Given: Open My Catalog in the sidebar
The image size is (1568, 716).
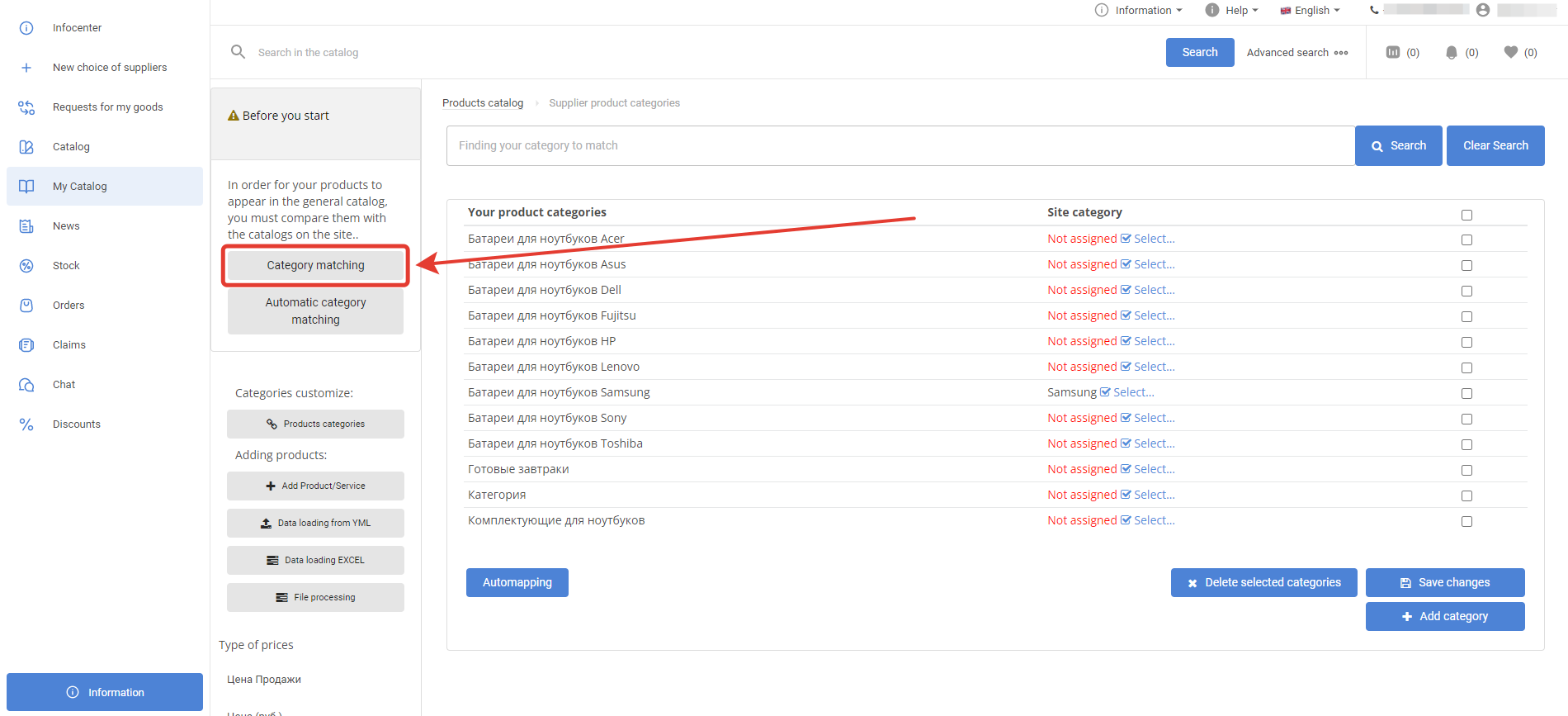Looking at the screenshot, I should (79, 187).
